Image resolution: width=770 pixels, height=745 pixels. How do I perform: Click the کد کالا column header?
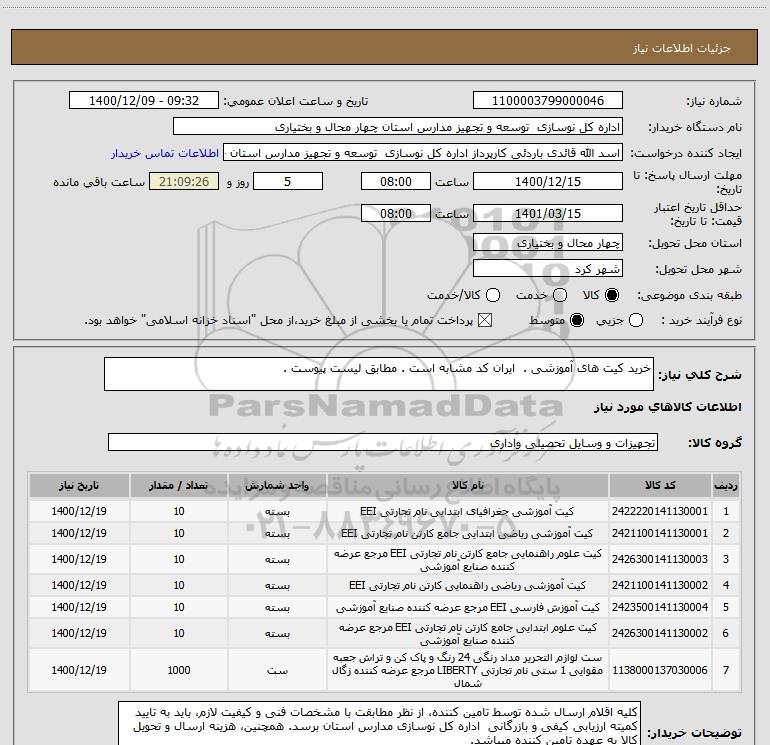660,485
